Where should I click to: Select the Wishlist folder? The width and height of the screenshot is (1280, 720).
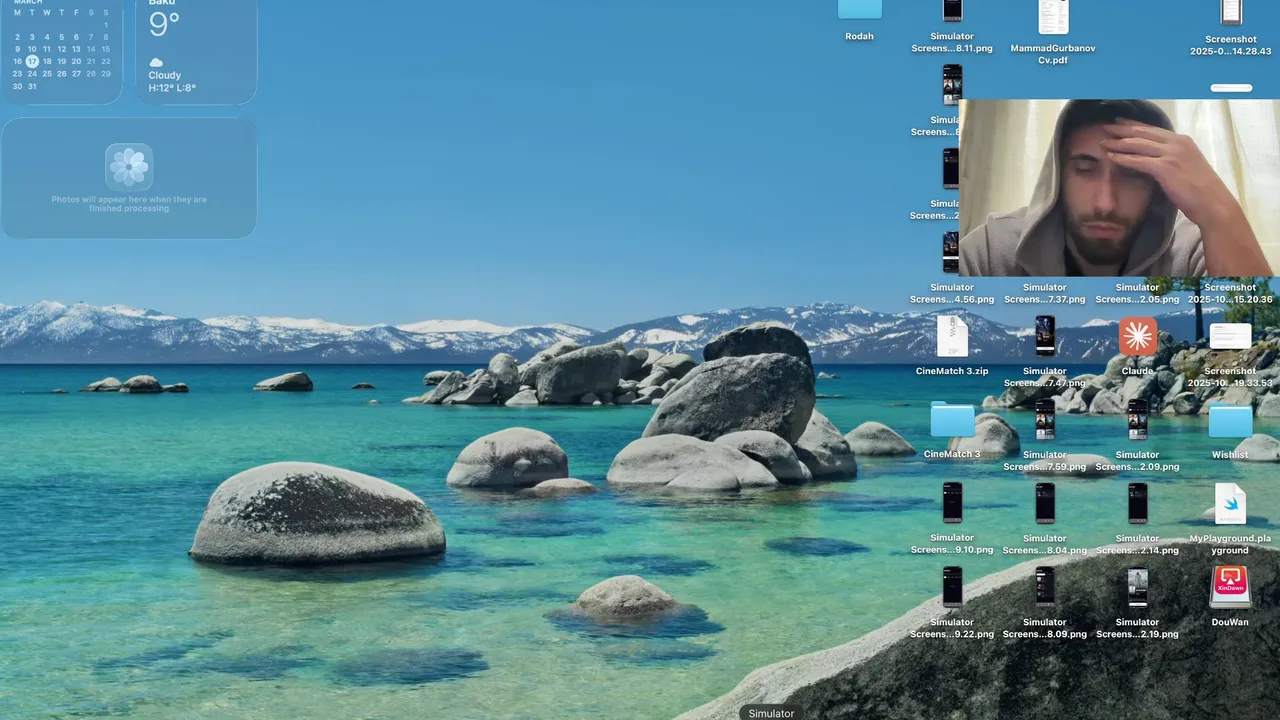click(x=1230, y=420)
